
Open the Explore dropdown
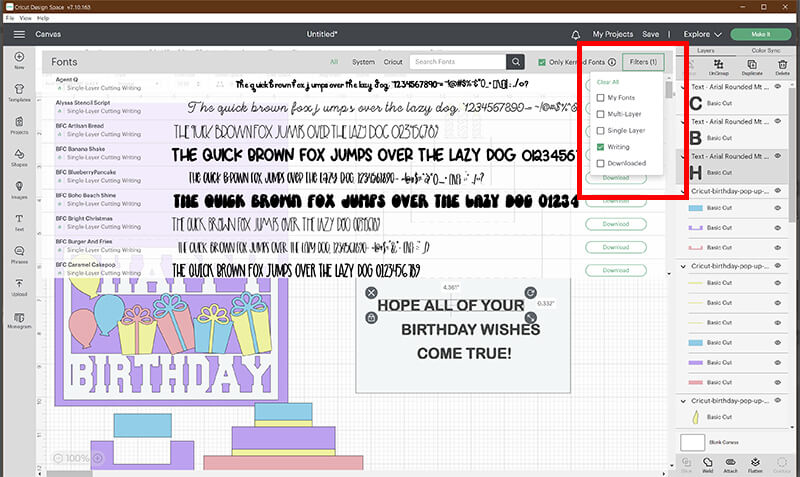[703, 34]
